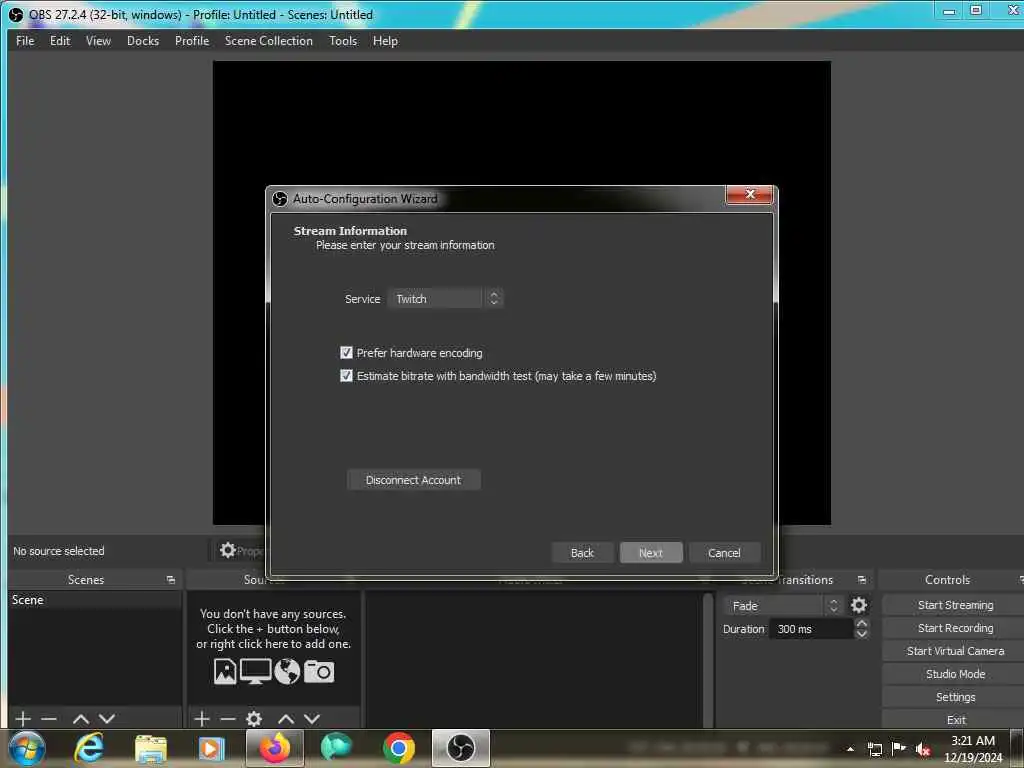This screenshot has width=1024, height=768.
Task: Click the display capture monitor icon
Action: [256, 671]
